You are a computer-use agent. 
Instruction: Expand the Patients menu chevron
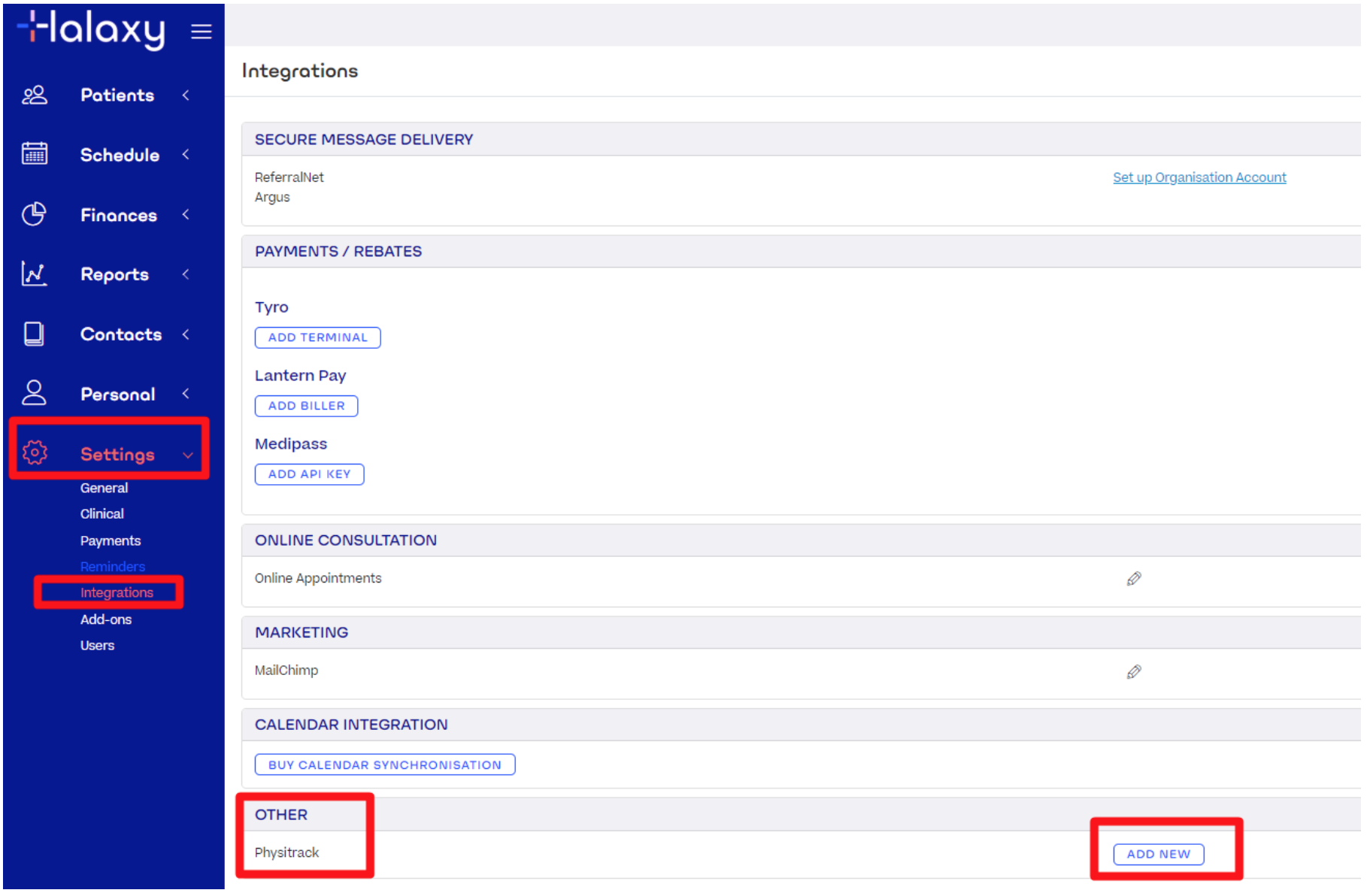pos(186,95)
